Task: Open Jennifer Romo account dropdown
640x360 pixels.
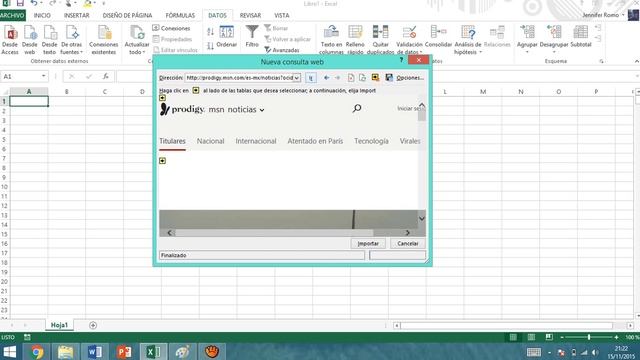Action: 604,15
